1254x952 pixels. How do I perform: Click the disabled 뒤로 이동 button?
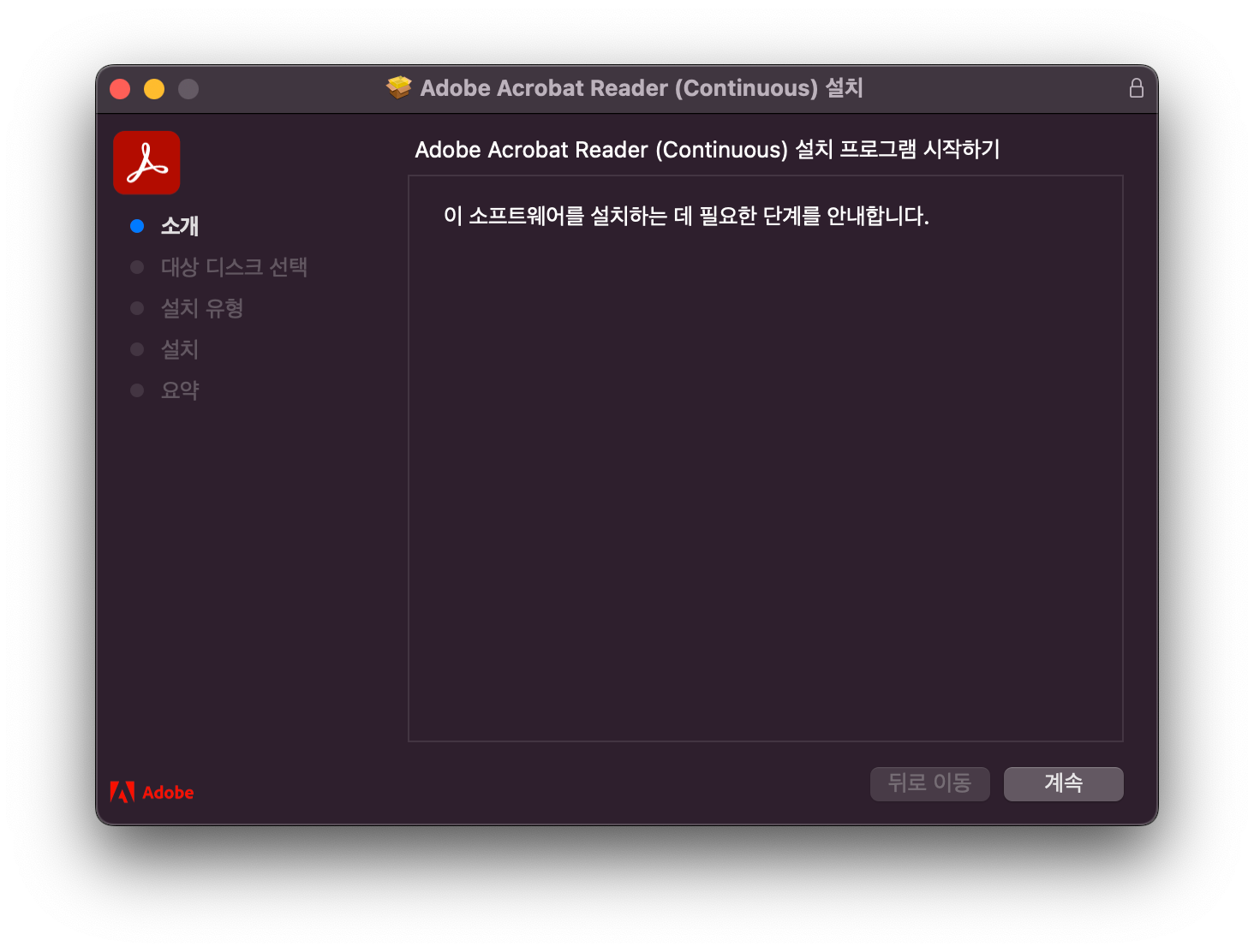point(929,783)
